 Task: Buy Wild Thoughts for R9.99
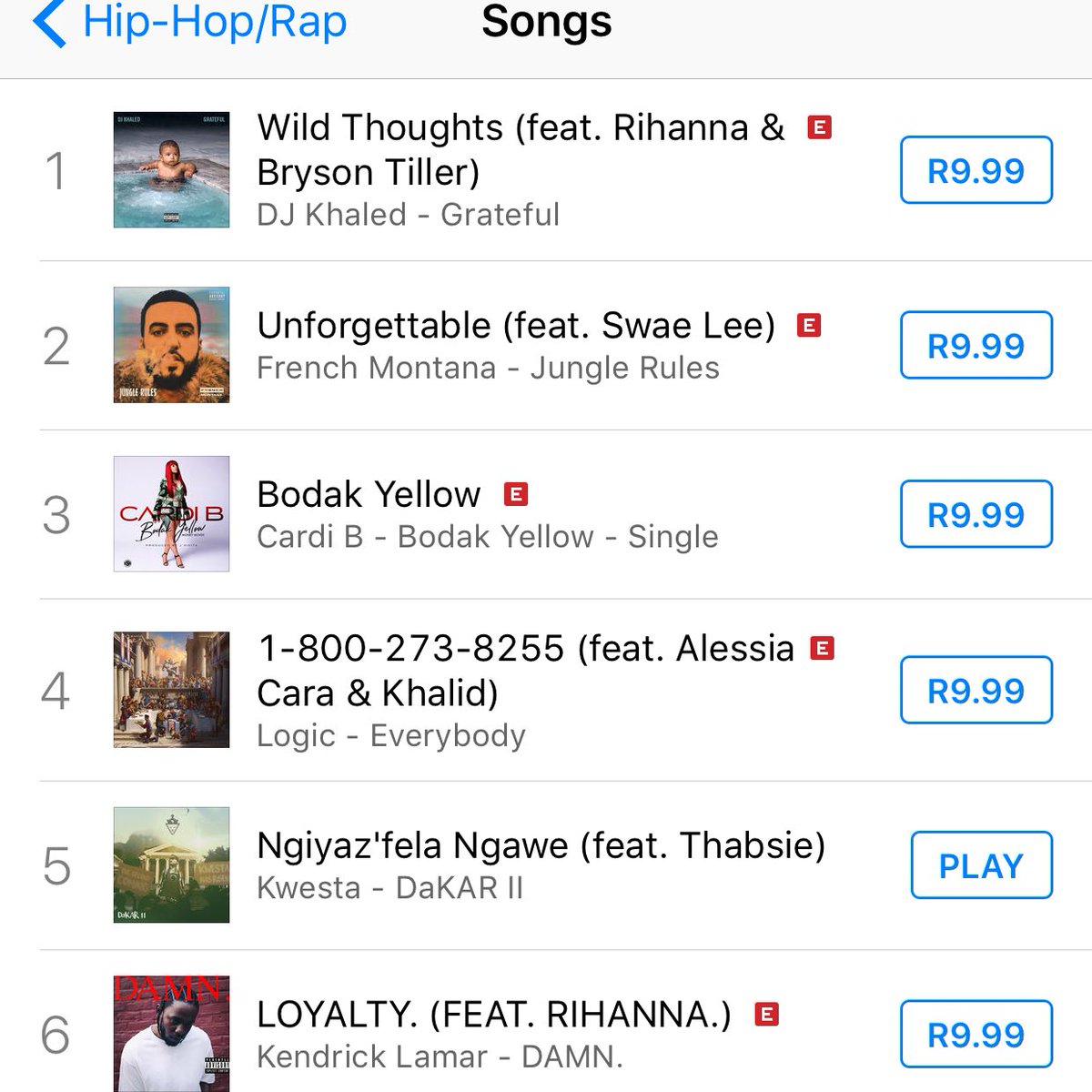(x=976, y=170)
